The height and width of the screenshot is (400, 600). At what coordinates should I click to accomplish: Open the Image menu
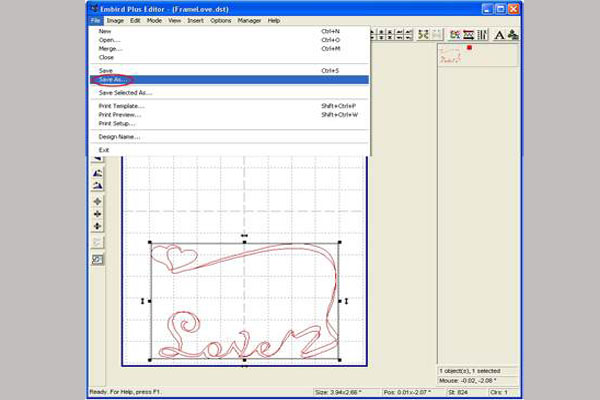(x=116, y=20)
